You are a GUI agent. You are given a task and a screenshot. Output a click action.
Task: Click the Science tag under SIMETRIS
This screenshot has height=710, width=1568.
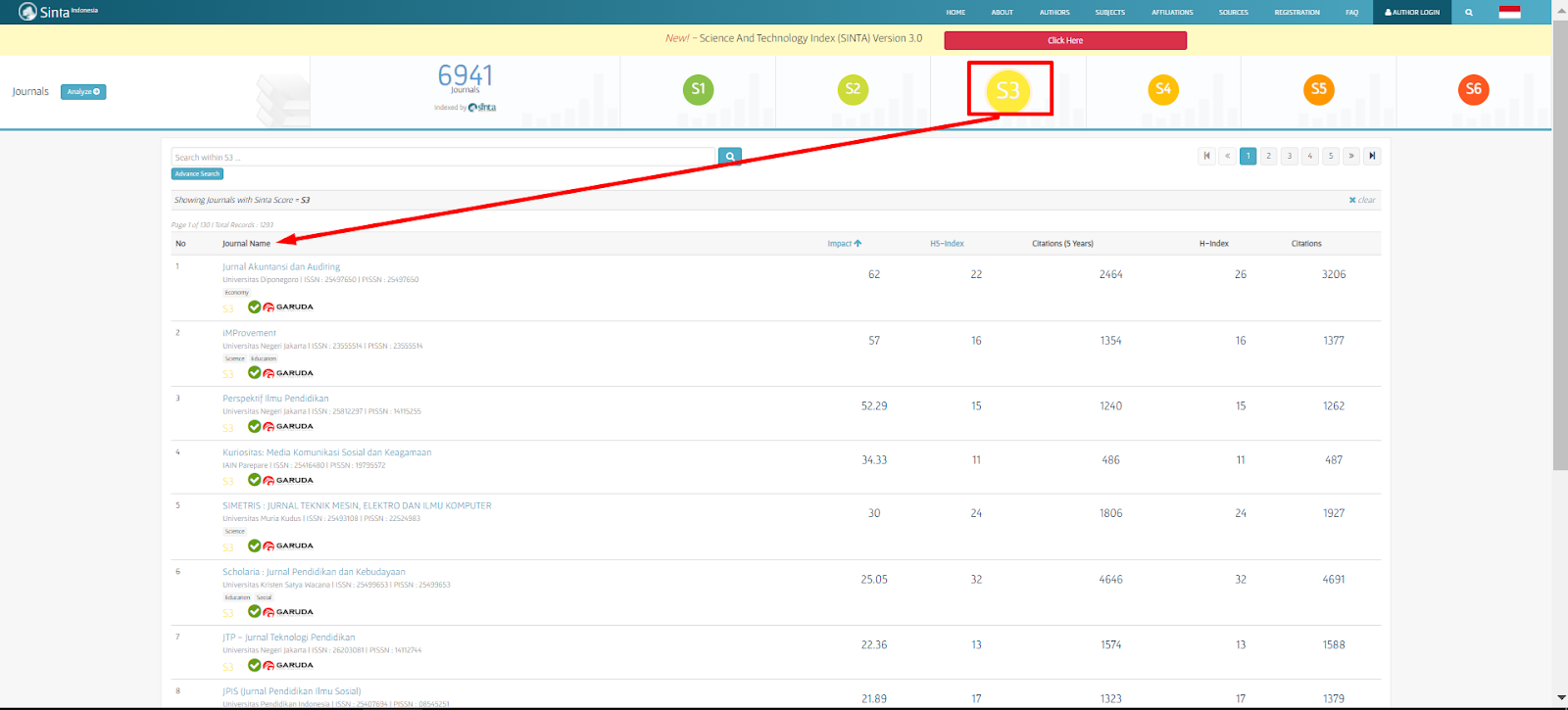[235, 532]
